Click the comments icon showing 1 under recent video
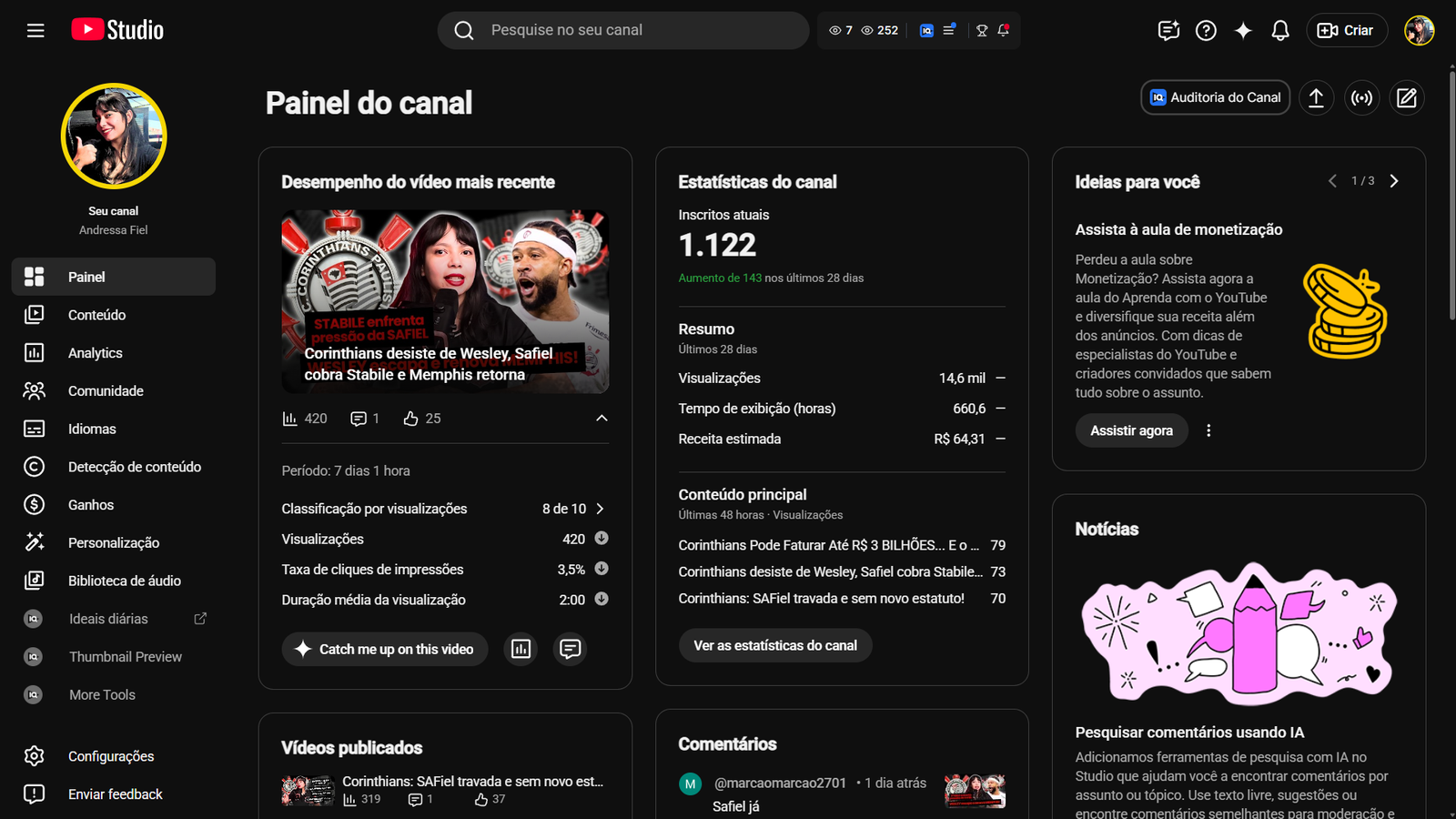Viewport: 1456px width, 819px height. click(x=359, y=419)
